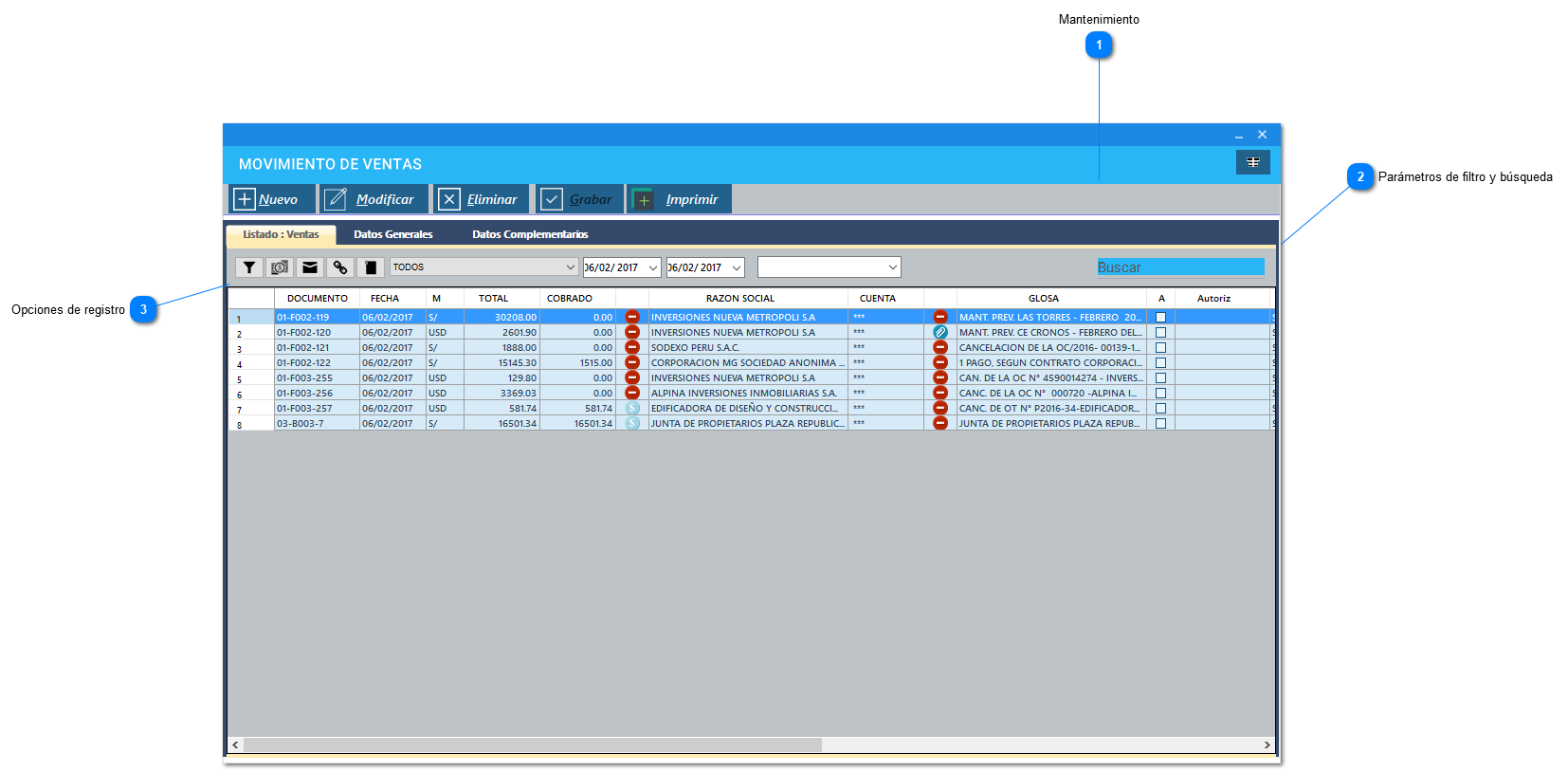Click the horizontal scrollbar thumb of the grid
The image size is (1568, 772).
tap(533, 744)
